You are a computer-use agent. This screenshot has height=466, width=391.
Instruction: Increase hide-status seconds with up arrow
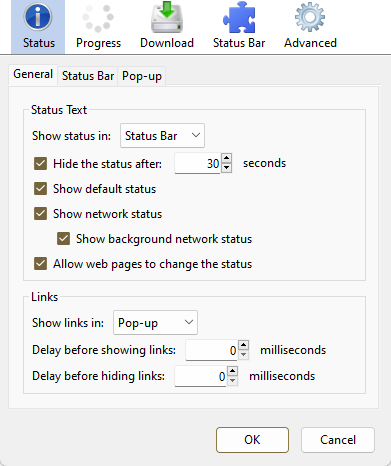point(227,158)
